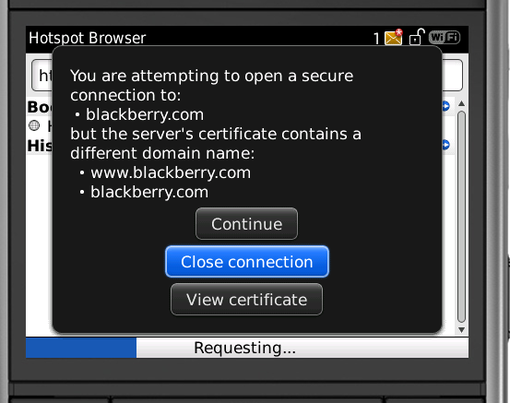Click the globe bookmark icon
This screenshot has height=403, width=510.
(34, 126)
